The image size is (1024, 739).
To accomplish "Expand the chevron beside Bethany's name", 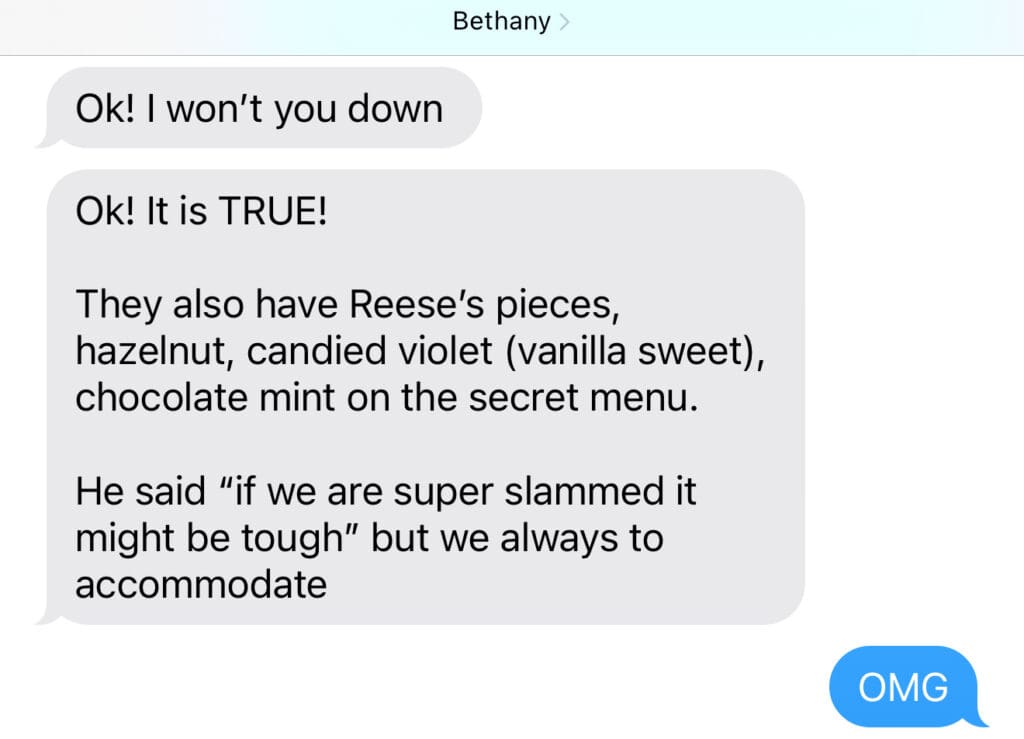I will (x=564, y=23).
